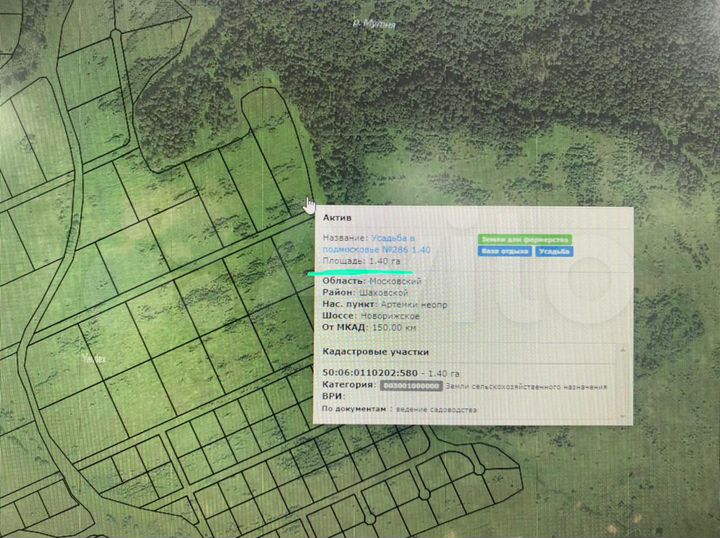Click the blue "Усадьба" tag
Viewport: 720px width, 538px height.
(552, 252)
